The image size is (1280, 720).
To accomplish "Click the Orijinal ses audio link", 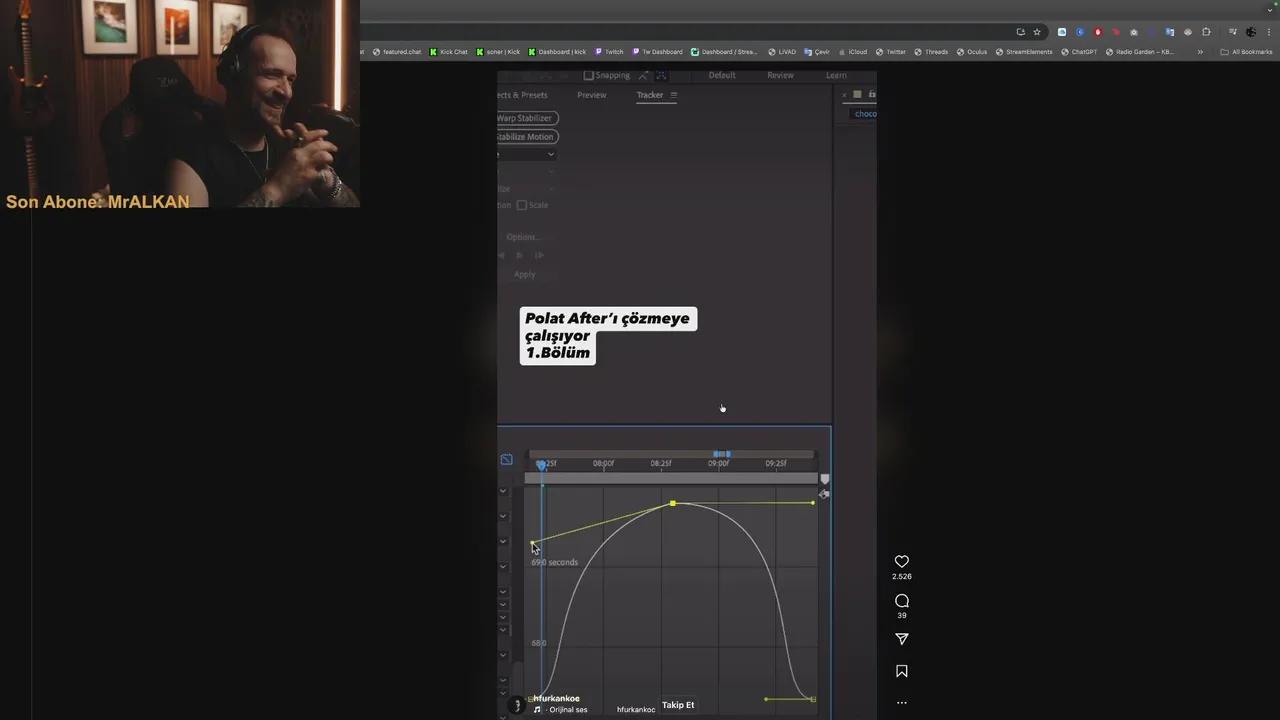I will pyautogui.click(x=568, y=710).
